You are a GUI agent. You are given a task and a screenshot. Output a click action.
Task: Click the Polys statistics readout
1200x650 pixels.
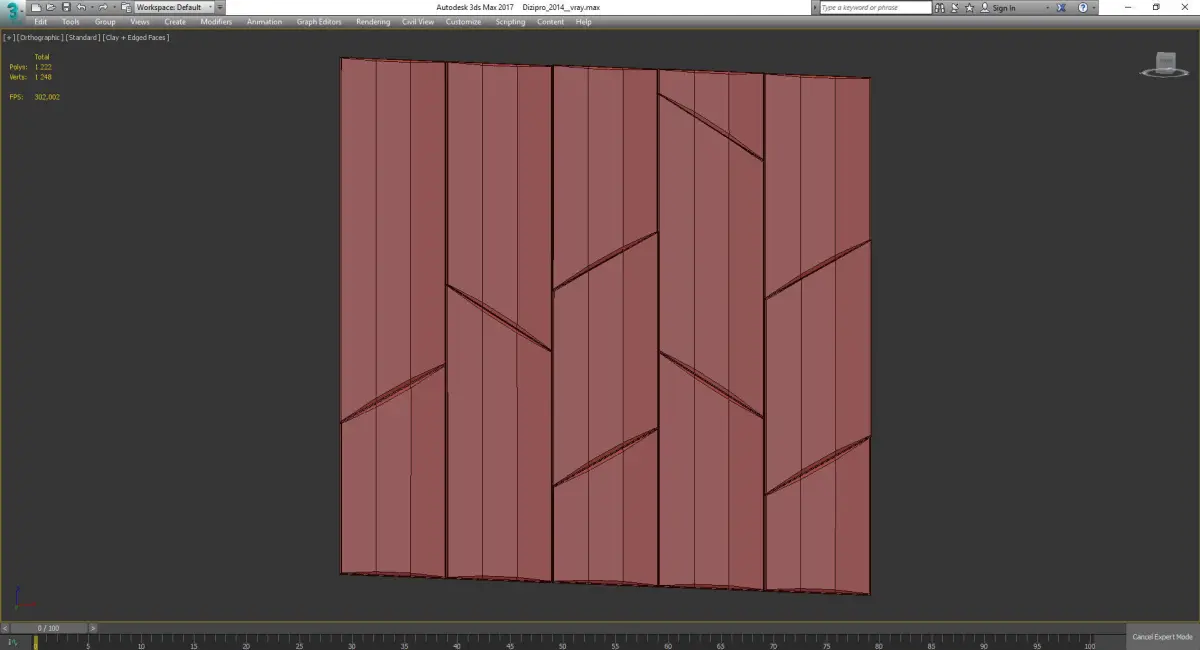coord(30,67)
